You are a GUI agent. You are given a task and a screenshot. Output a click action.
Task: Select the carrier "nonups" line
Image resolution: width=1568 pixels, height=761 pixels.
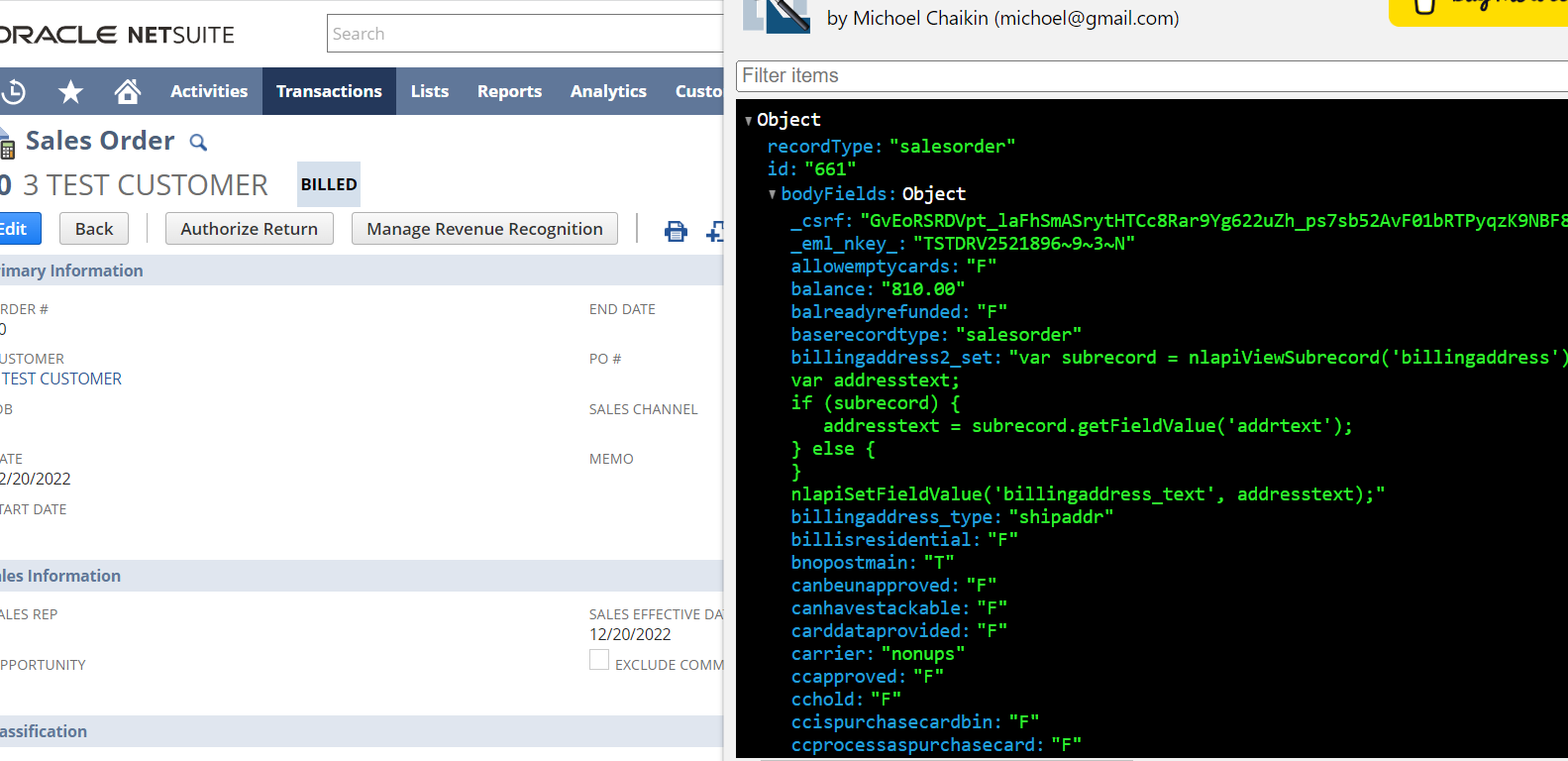point(878,654)
